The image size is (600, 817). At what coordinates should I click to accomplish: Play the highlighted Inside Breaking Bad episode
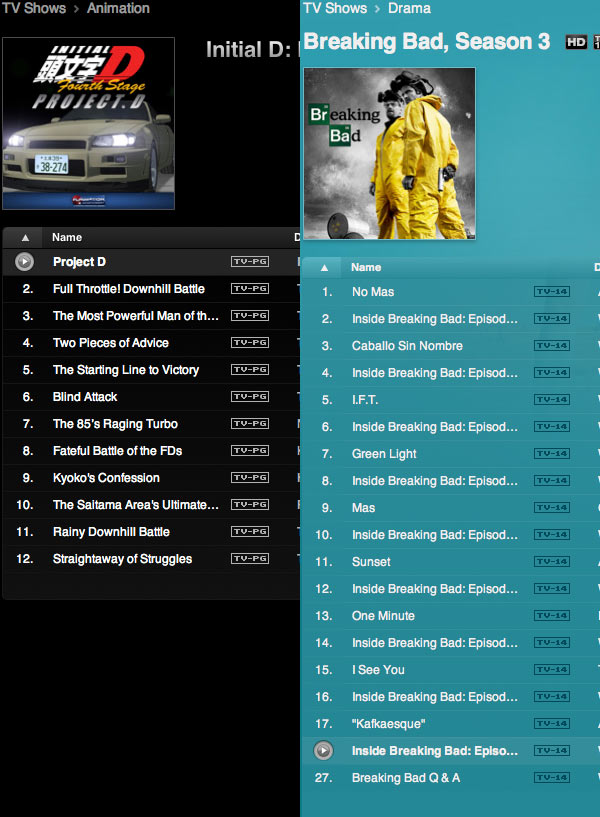tap(323, 750)
